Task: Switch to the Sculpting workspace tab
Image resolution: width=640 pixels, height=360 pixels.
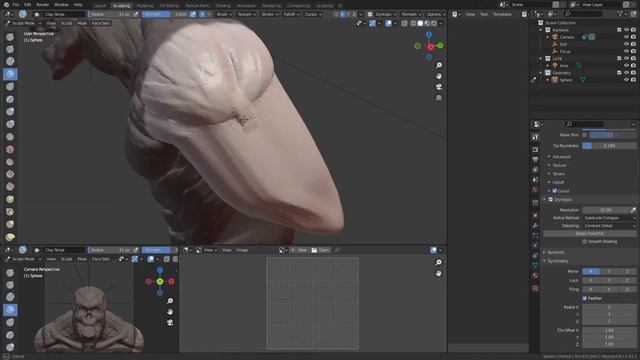Action: 121,6
